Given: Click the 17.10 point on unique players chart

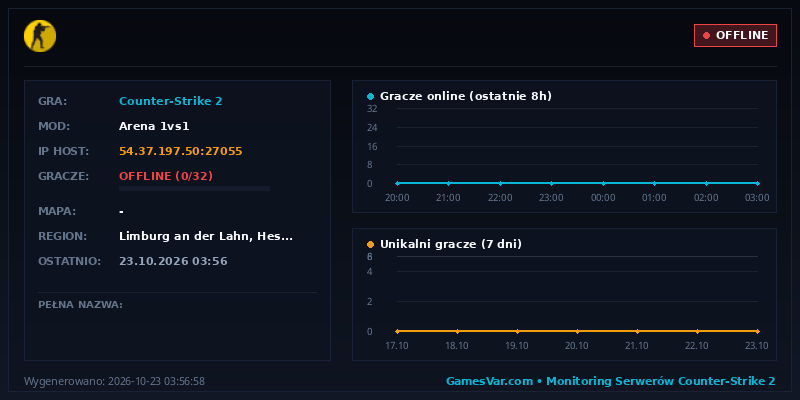Looking at the screenshot, I should (397, 331).
